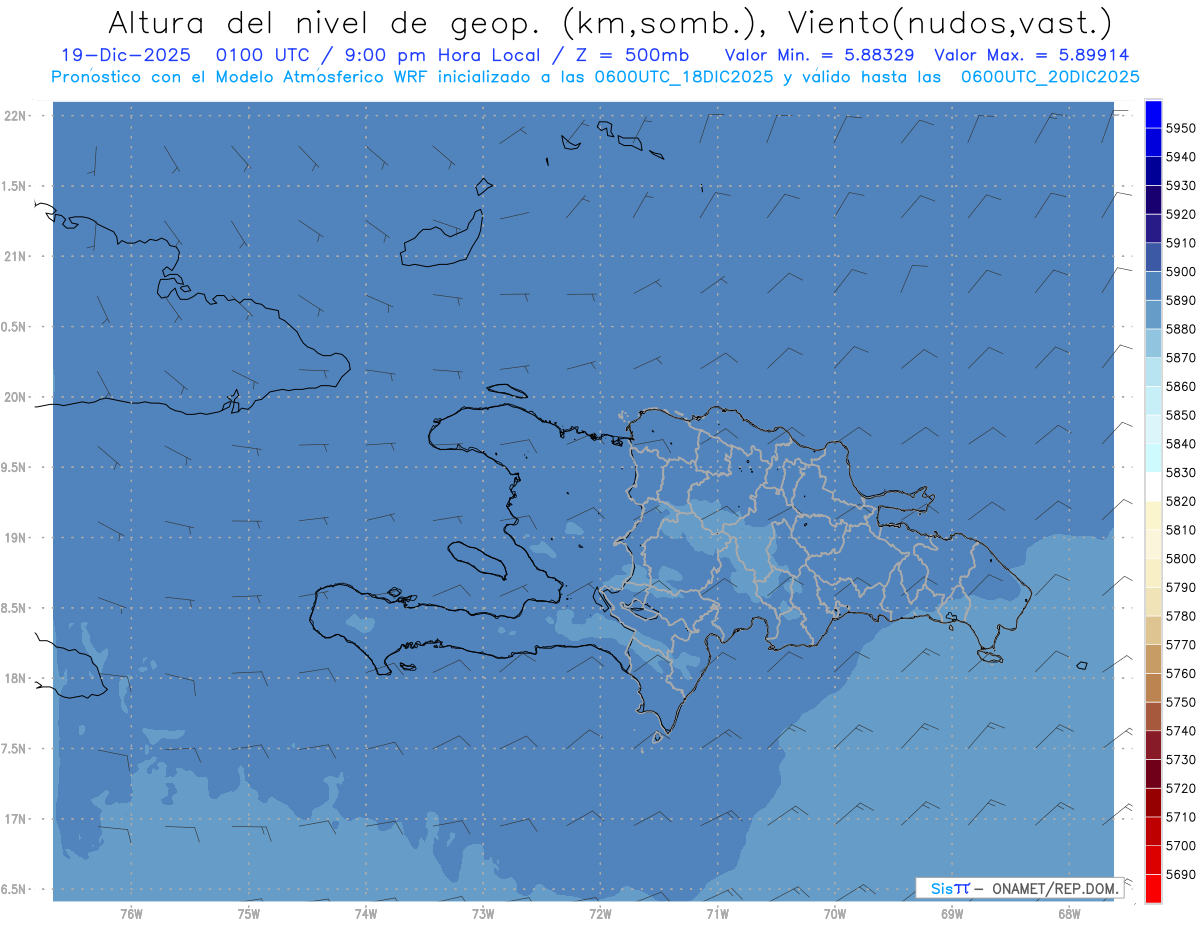
Task: Click the bright red swatch ending the colorbar
Action: coord(1153,888)
